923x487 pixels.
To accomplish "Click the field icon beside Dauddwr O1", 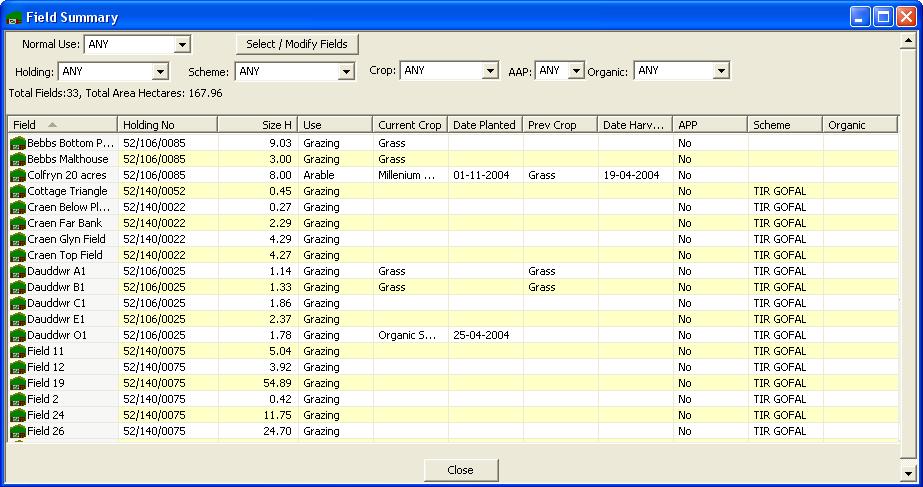I will pos(18,335).
